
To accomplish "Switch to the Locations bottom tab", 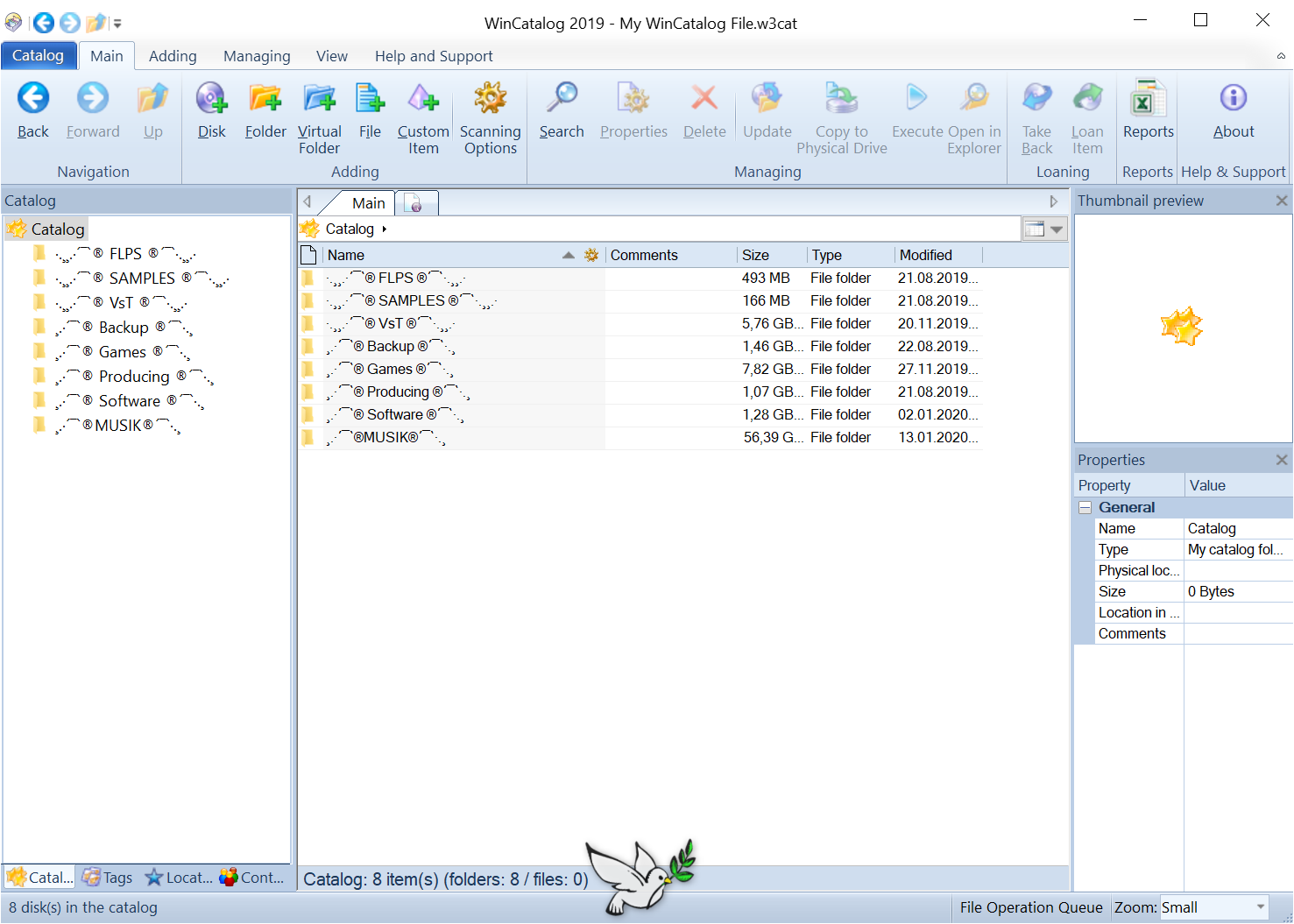I will (x=179, y=878).
